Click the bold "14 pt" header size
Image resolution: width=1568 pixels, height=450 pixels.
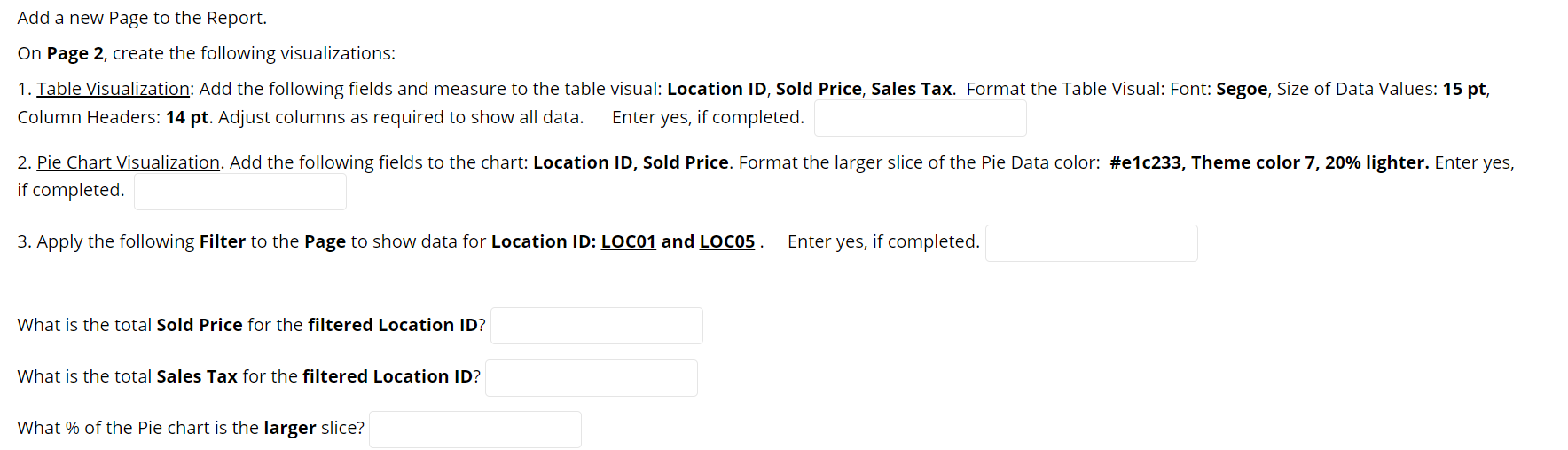pyautogui.click(x=187, y=117)
